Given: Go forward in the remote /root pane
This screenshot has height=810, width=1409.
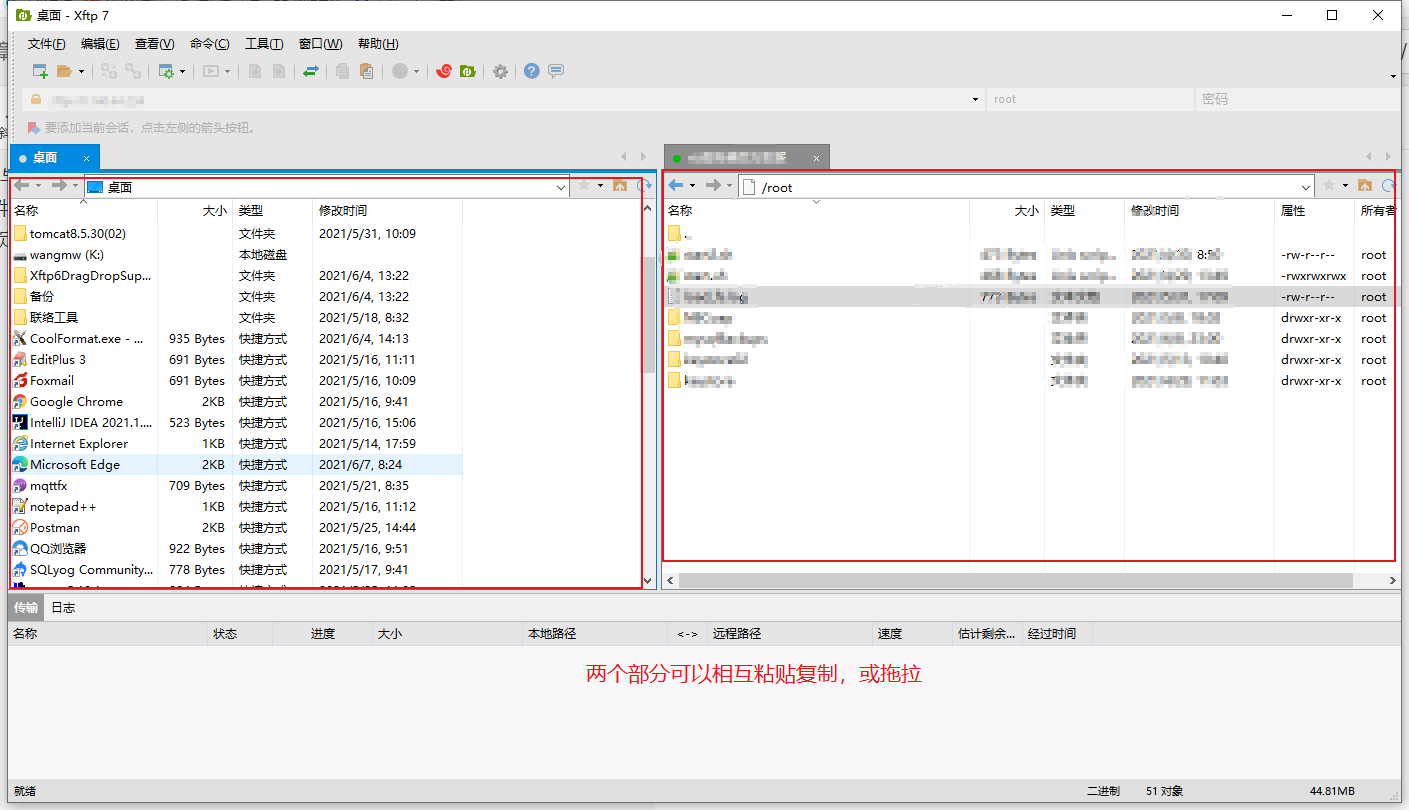Looking at the screenshot, I should pos(713,186).
